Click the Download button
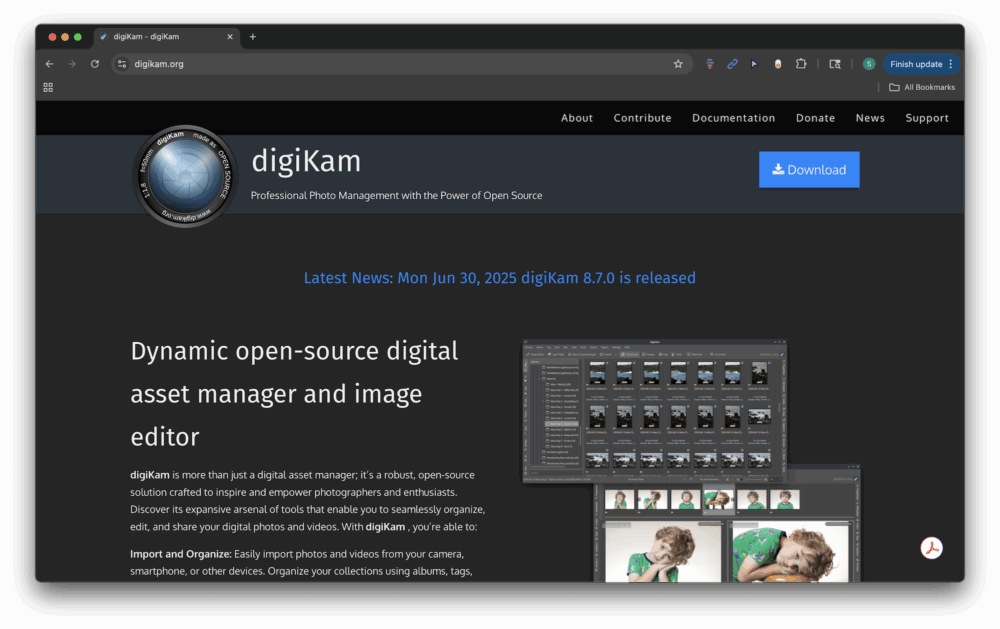The width and height of the screenshot is (1000, 629). 809,169
